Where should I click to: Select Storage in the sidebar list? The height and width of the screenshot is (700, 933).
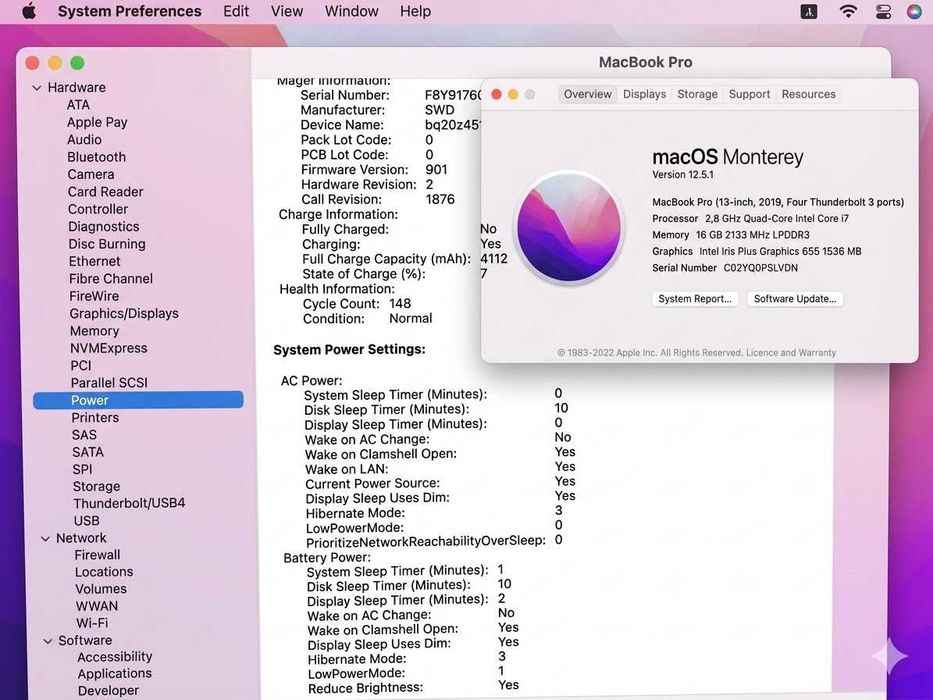point(96,486)
